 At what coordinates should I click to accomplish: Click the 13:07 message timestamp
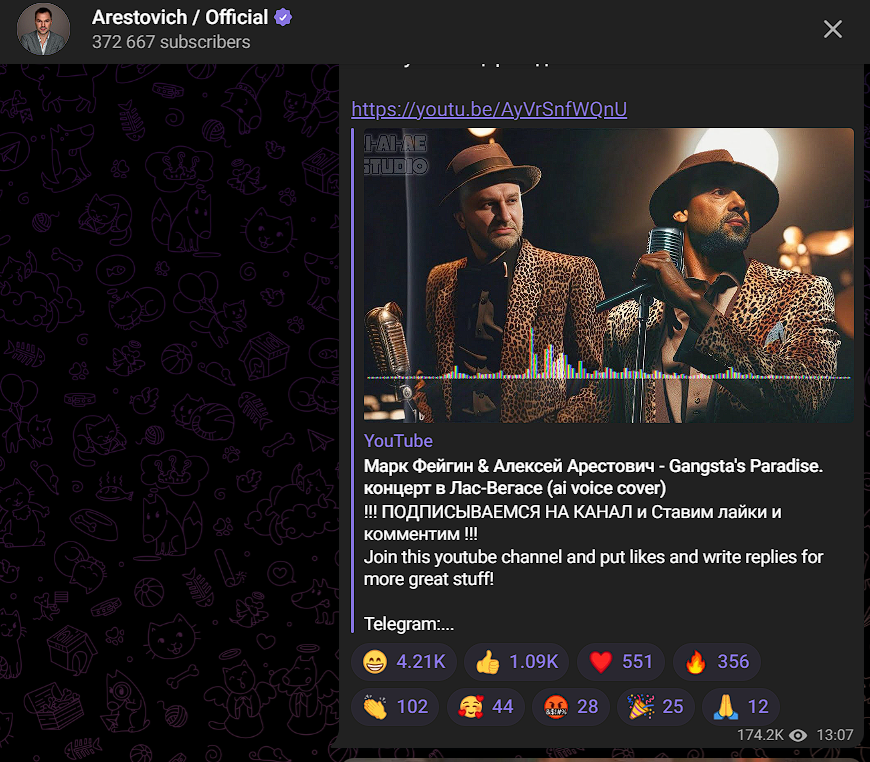point(834,735)
